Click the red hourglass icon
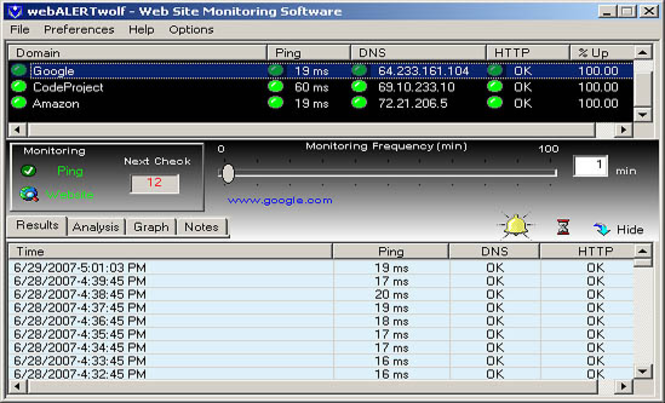The image size is (665, 403). (x=563, y=227)
